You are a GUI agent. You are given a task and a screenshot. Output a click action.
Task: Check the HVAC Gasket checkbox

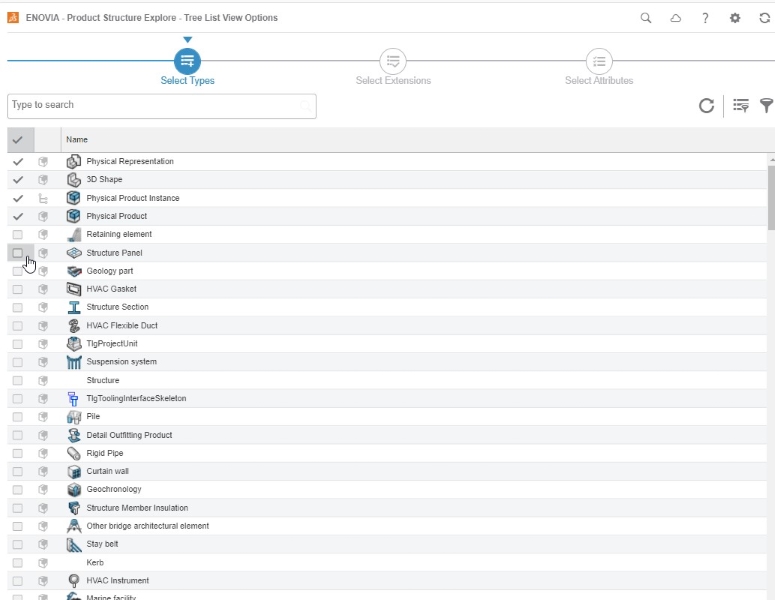[18, 289]
